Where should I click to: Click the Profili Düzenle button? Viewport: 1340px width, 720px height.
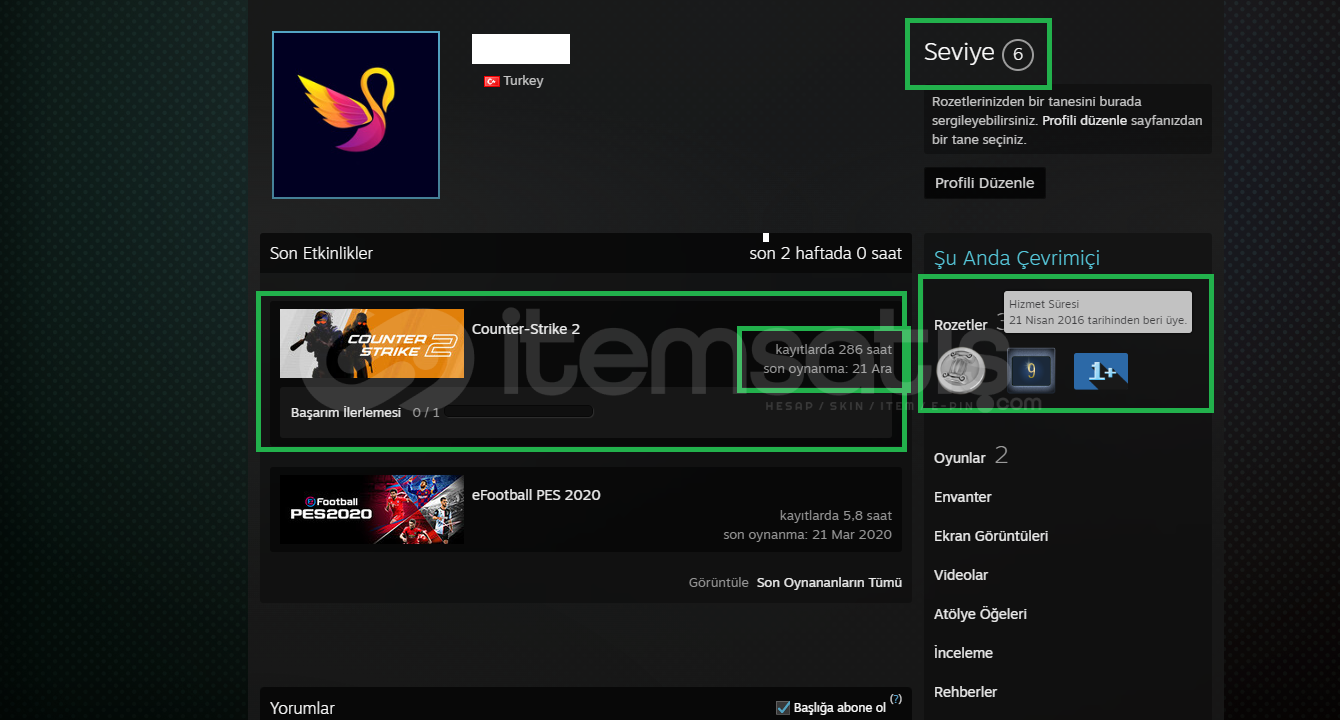[985, 183]
